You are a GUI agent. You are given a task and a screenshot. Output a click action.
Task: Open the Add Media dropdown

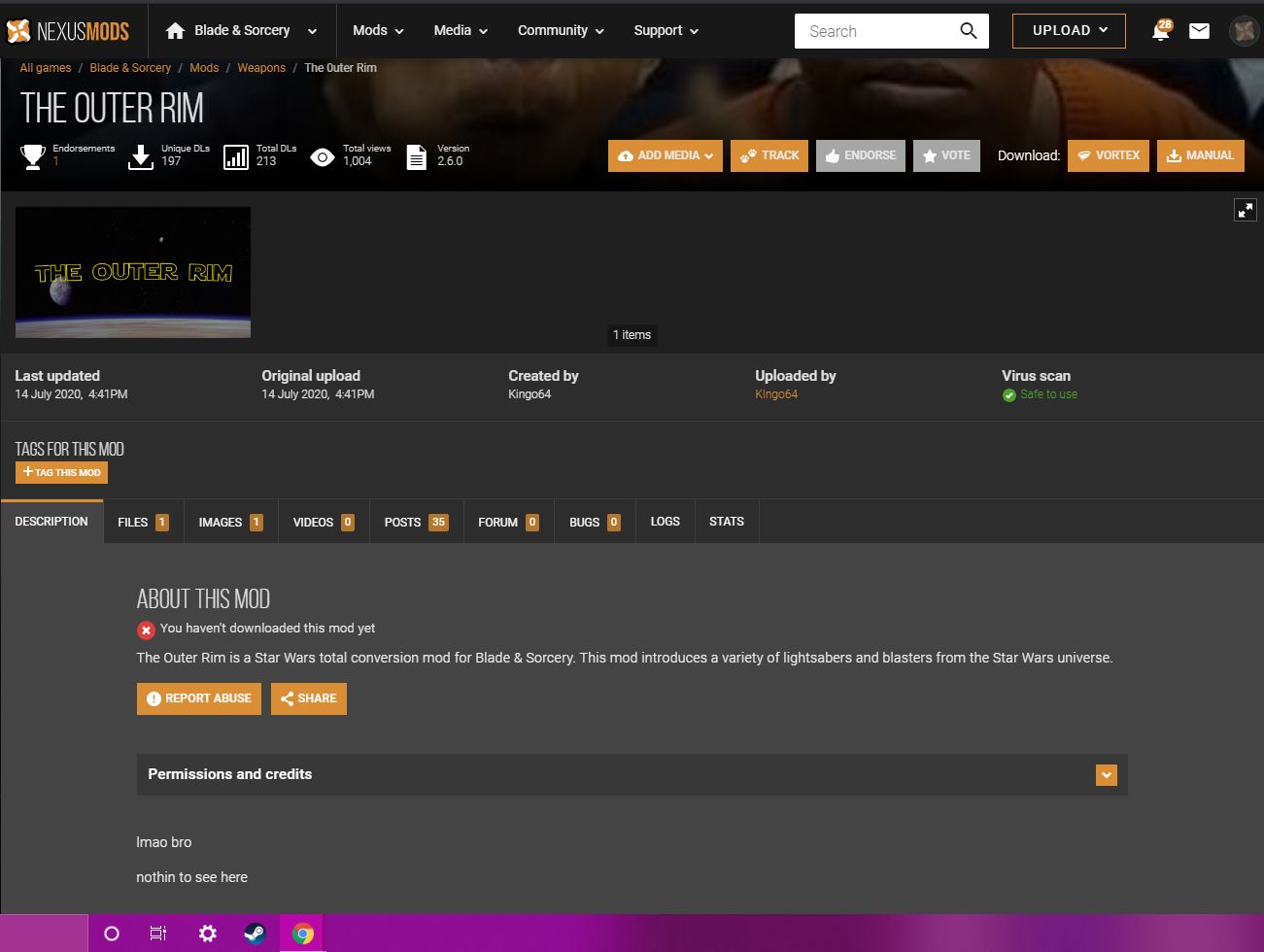pos(666,155)
